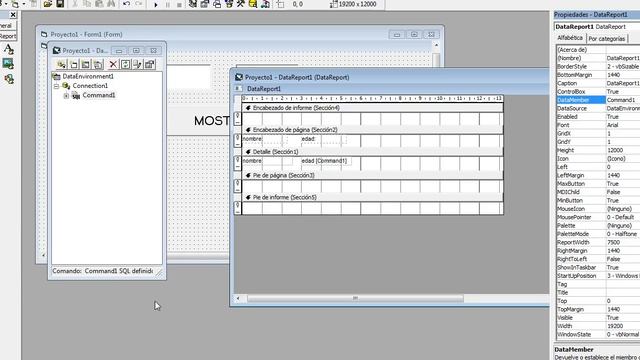This screenshot has width=640, height=360.
Task: Open a project with the folder icon
Action: [48, 4]
